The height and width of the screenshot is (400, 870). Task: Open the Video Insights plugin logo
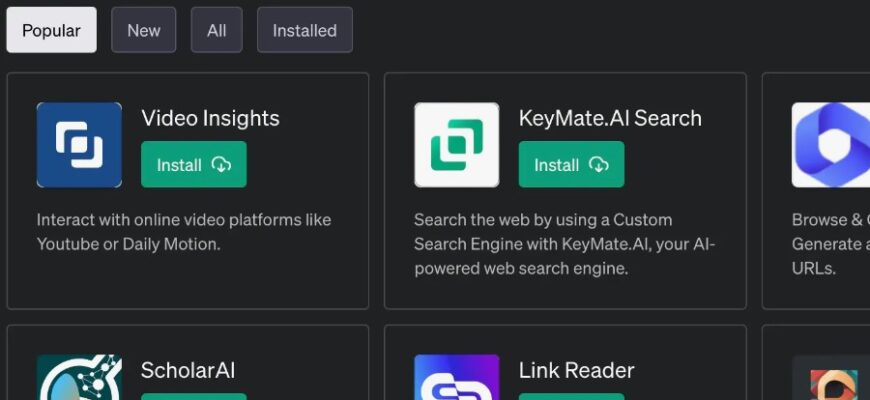(79, 145)
